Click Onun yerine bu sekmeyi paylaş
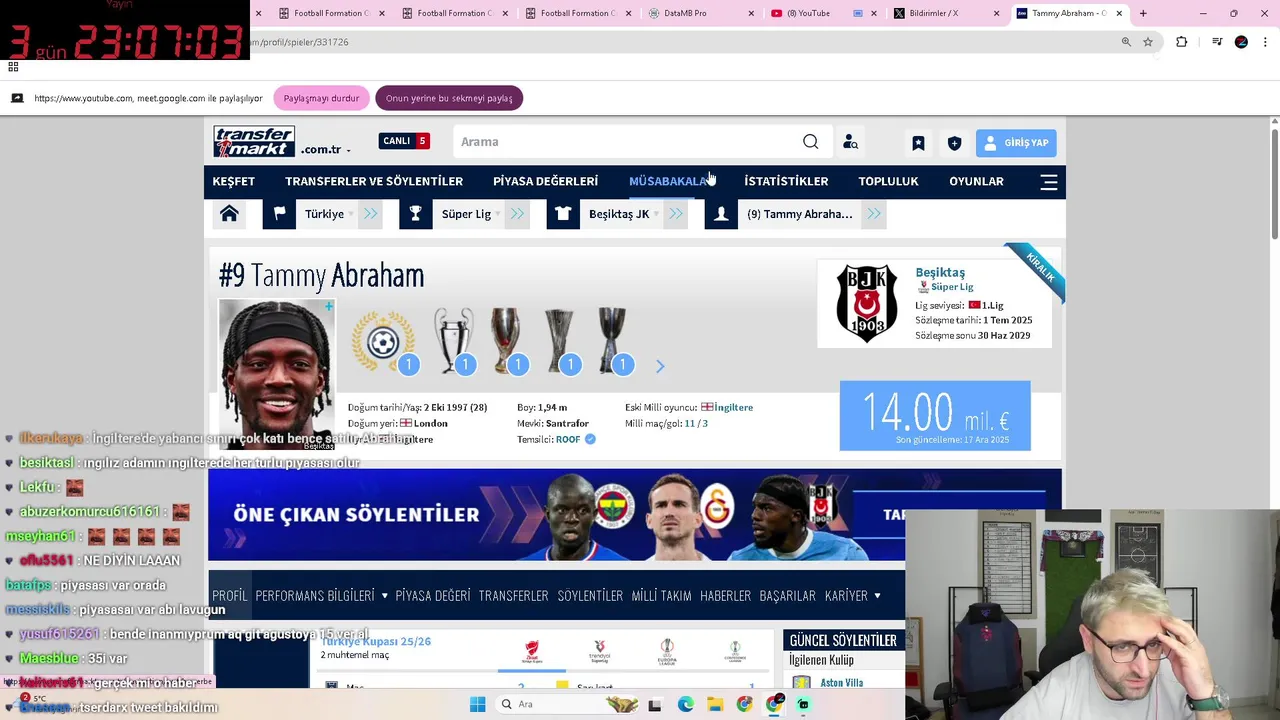 point(449,98)
